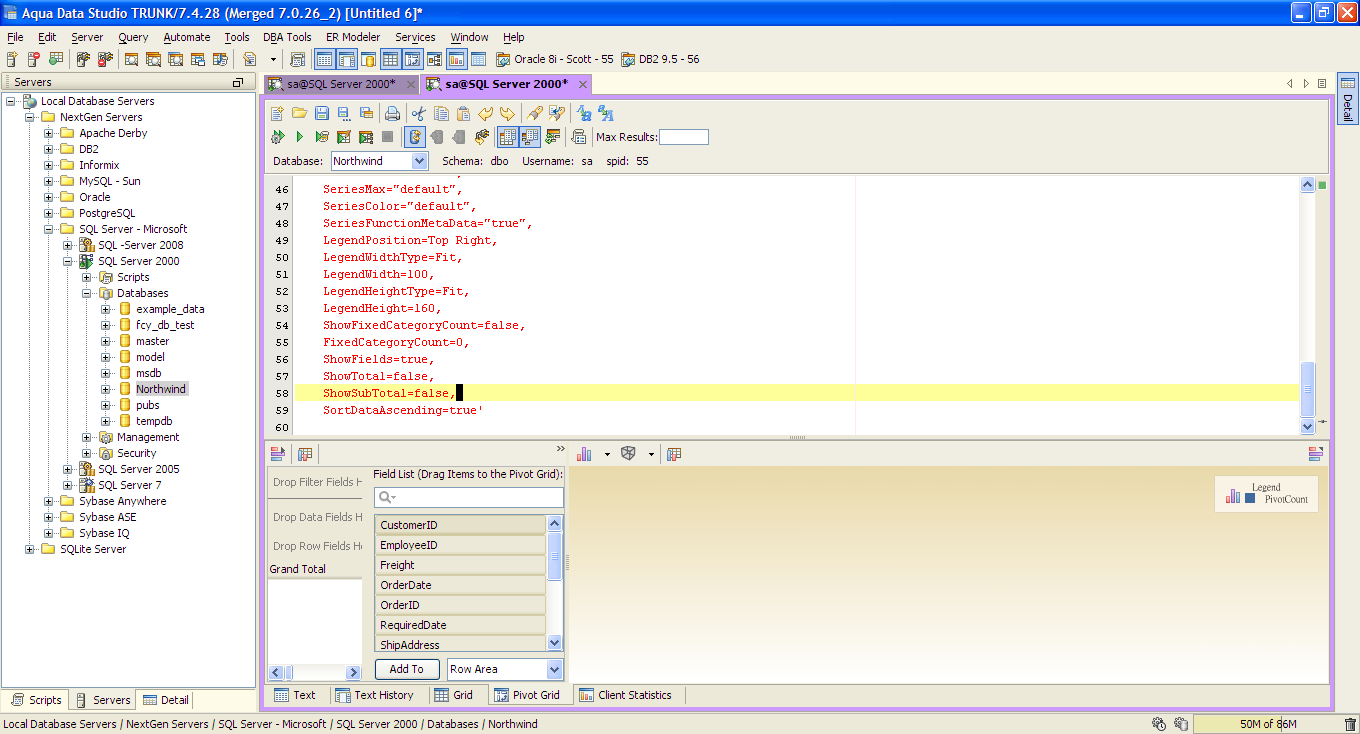The width and height of the screenshot is (1360, 734).
Task: Click the Execute green play icon
Action: [x=299, y=137]
